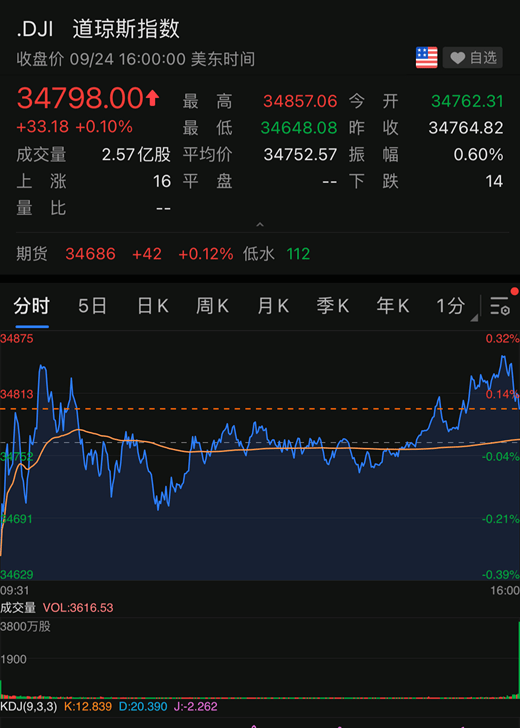
Task: Tap the KDJ(9,3,3) indicator label
Action: click(x=28, y=707)
